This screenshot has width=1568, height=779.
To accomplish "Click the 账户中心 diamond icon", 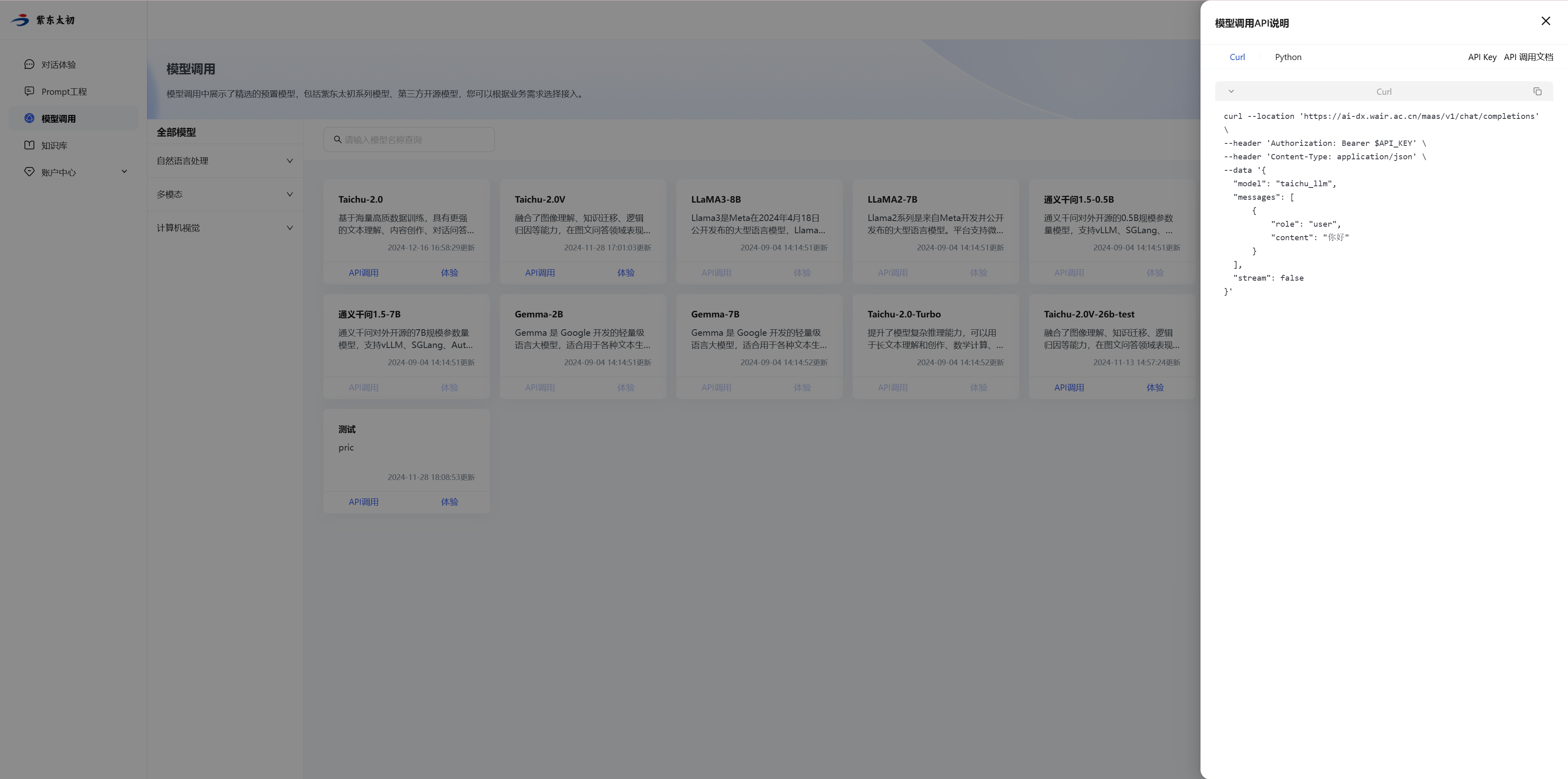I will point(29,172).
